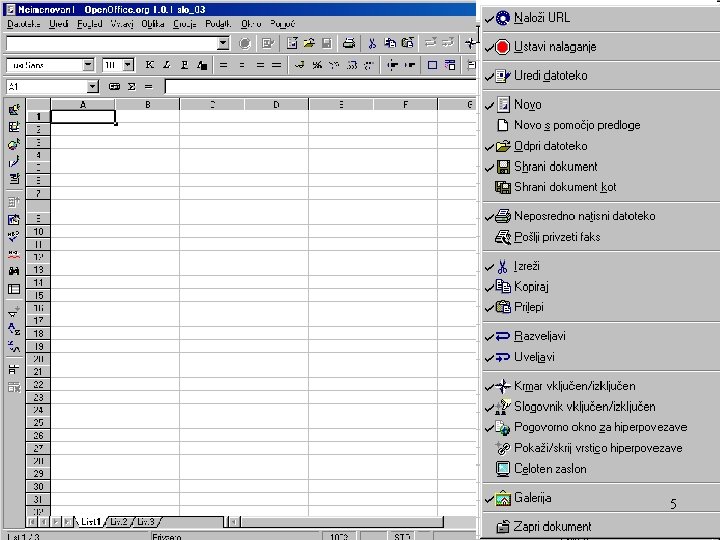Switch to the List3 sheet tab
The height and width of the screenshot is (540, 720).
pos(146,522)
